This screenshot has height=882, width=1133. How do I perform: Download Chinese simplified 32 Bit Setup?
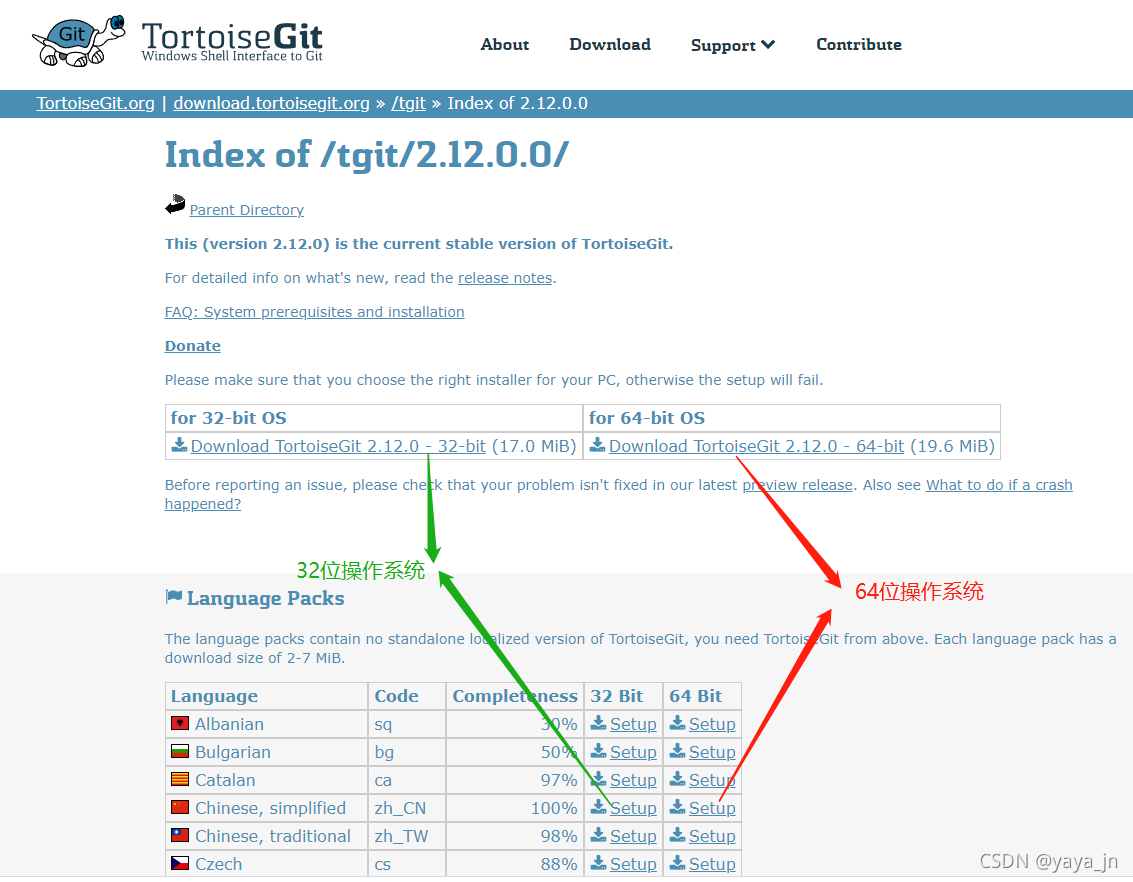pyautogui.click(x=633, y=808)
